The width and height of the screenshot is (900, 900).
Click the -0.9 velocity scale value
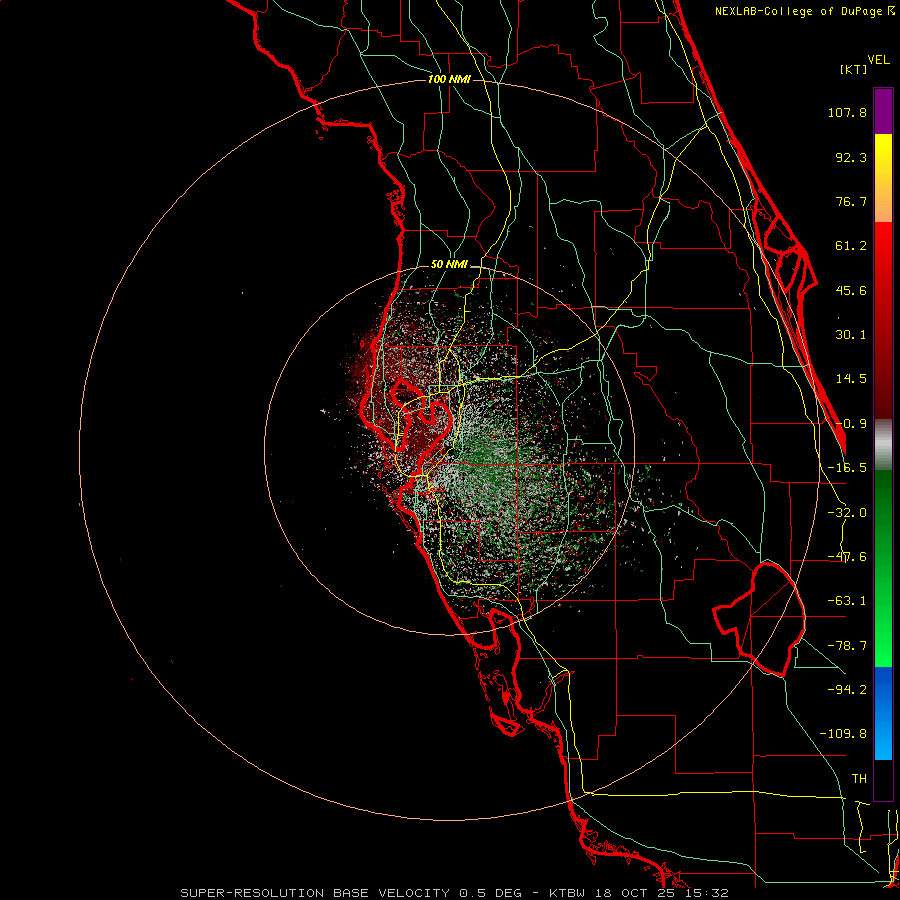point(851,424)
